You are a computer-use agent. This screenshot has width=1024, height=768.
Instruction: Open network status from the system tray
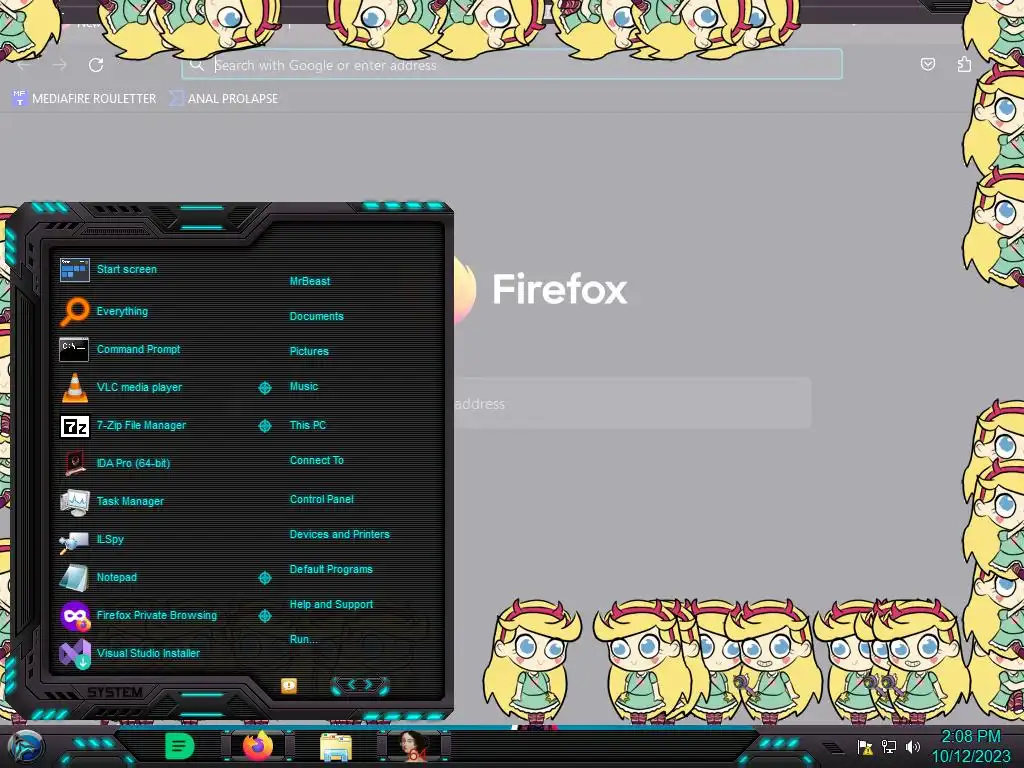tap(889, 747)
